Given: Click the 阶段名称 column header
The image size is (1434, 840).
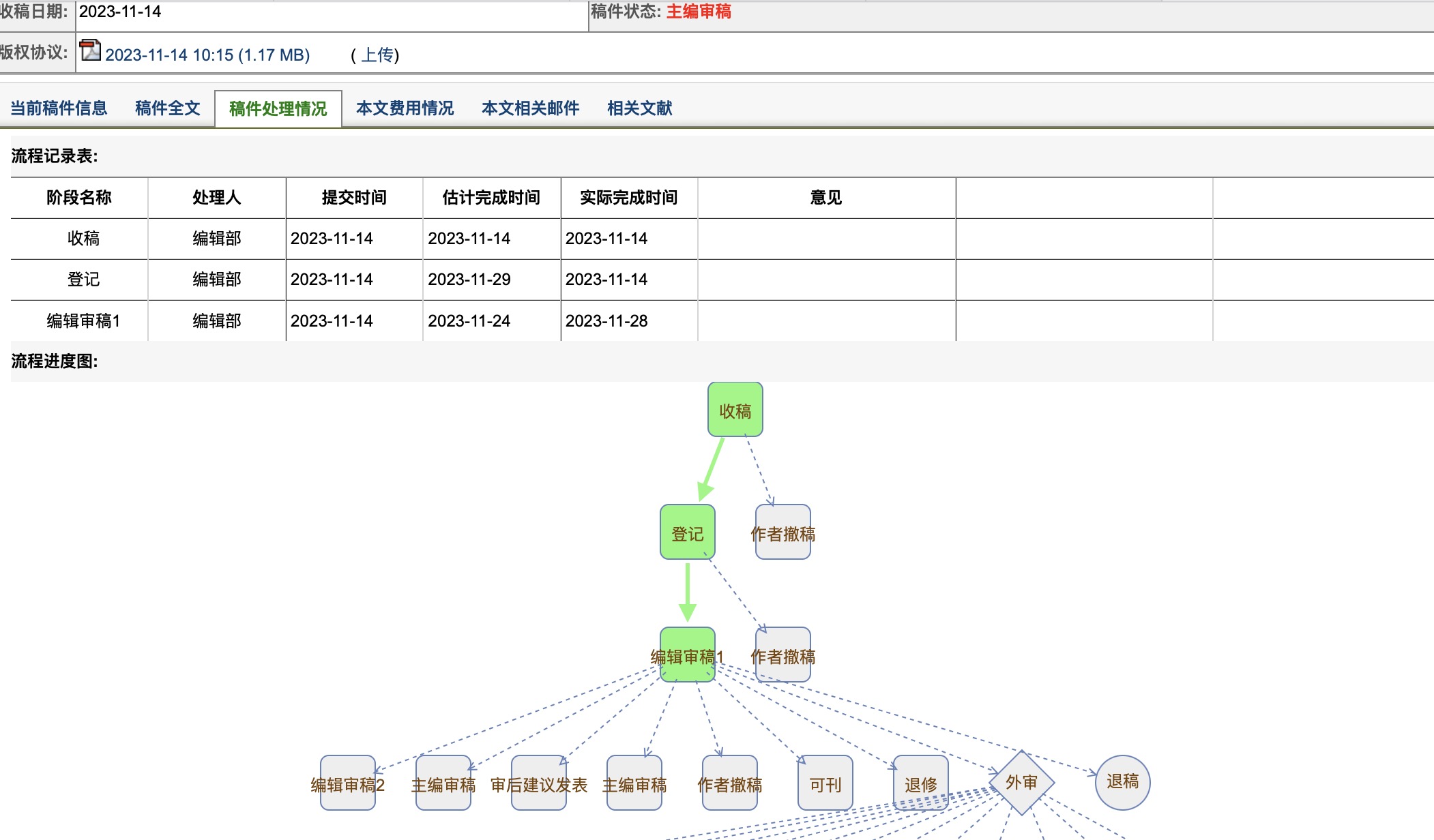Looking at the screenshot, I should tap(79, 198).
